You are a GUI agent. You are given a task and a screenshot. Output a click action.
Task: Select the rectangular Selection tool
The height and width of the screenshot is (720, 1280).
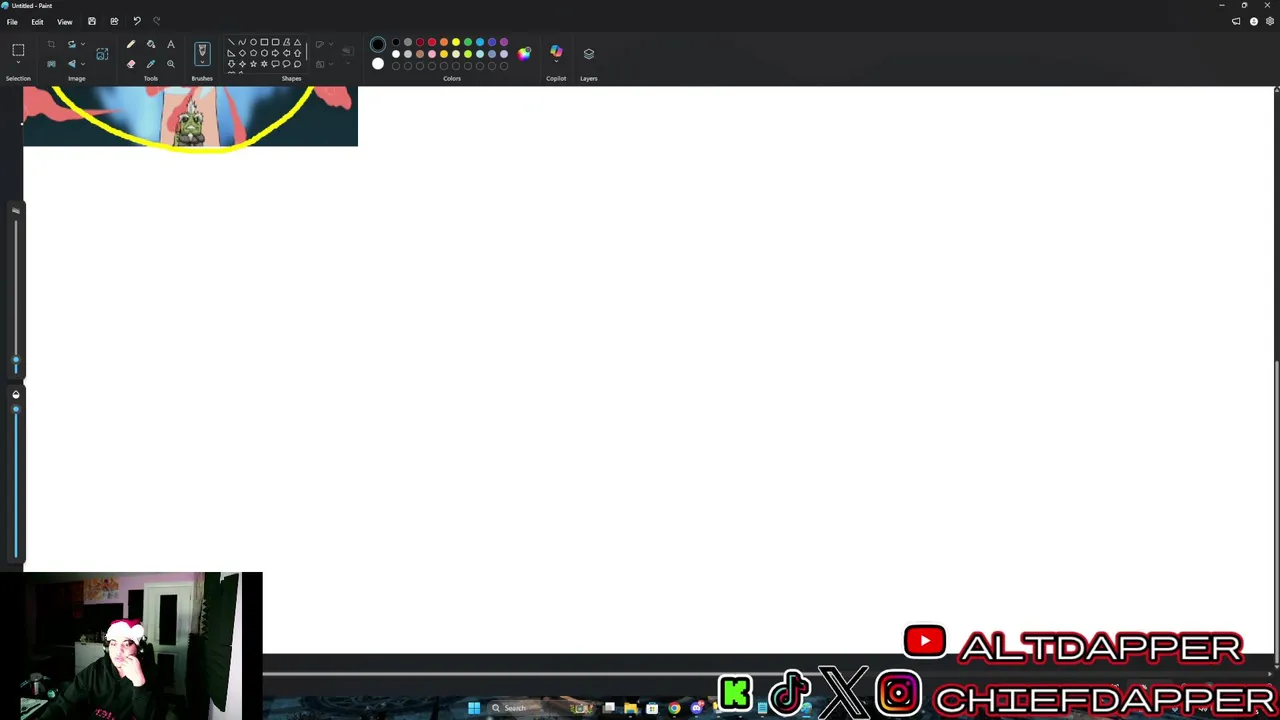point(18,49)
